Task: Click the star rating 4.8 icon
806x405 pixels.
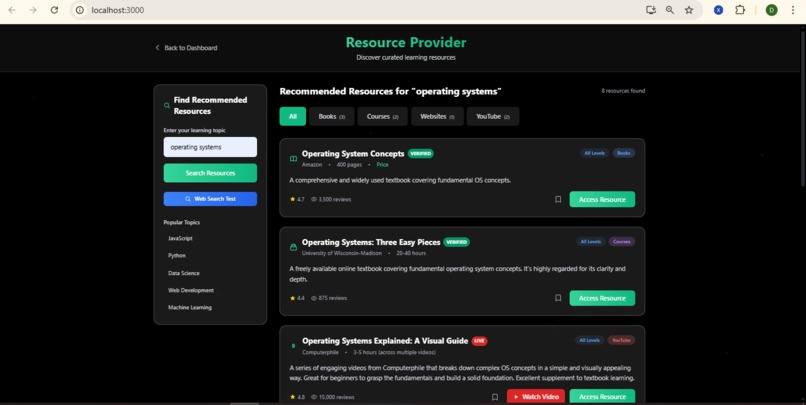Action: [x=292, y=397]
